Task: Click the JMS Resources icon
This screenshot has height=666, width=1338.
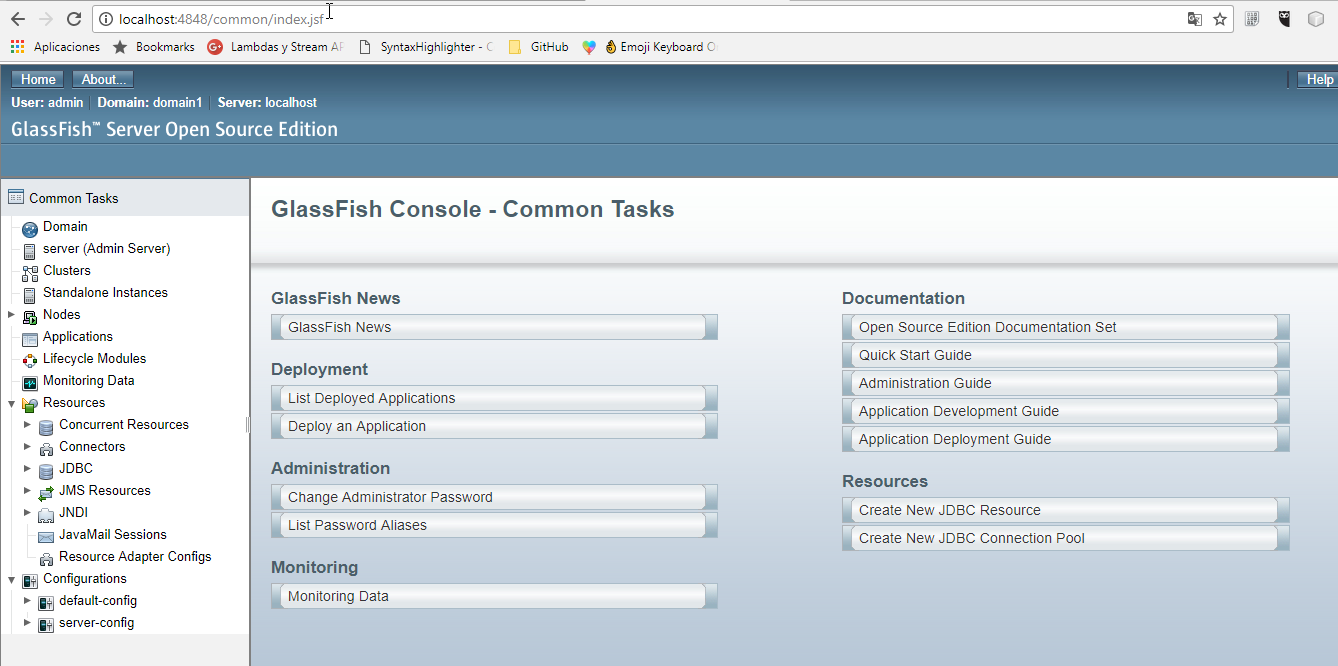Action: 45,490
